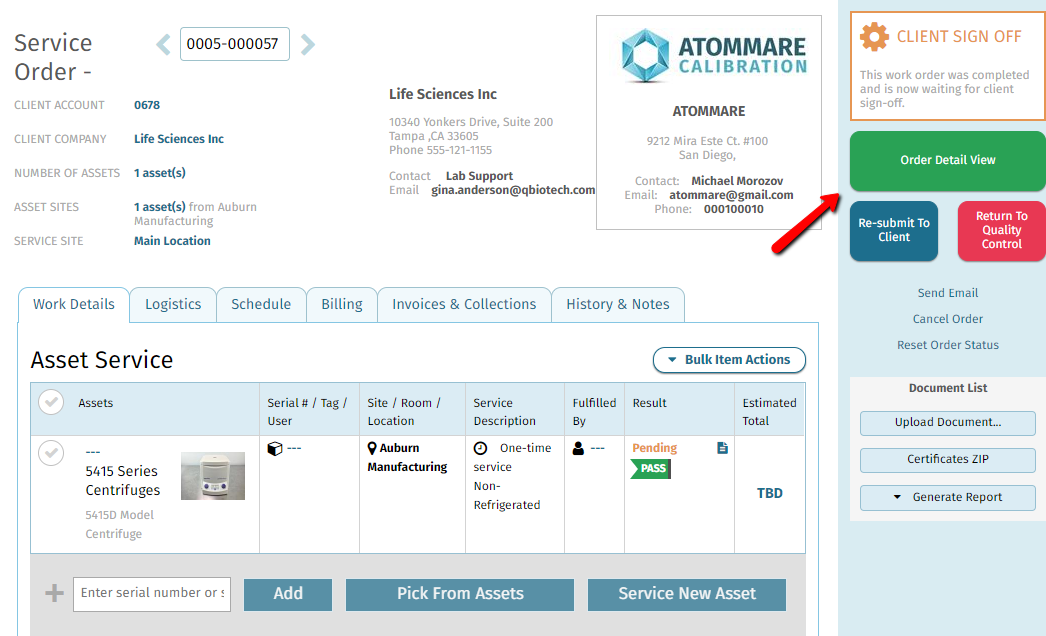Click the green PASS flag badge
The width and height of the screenshot is (1046, 636).
coord(650,468)
